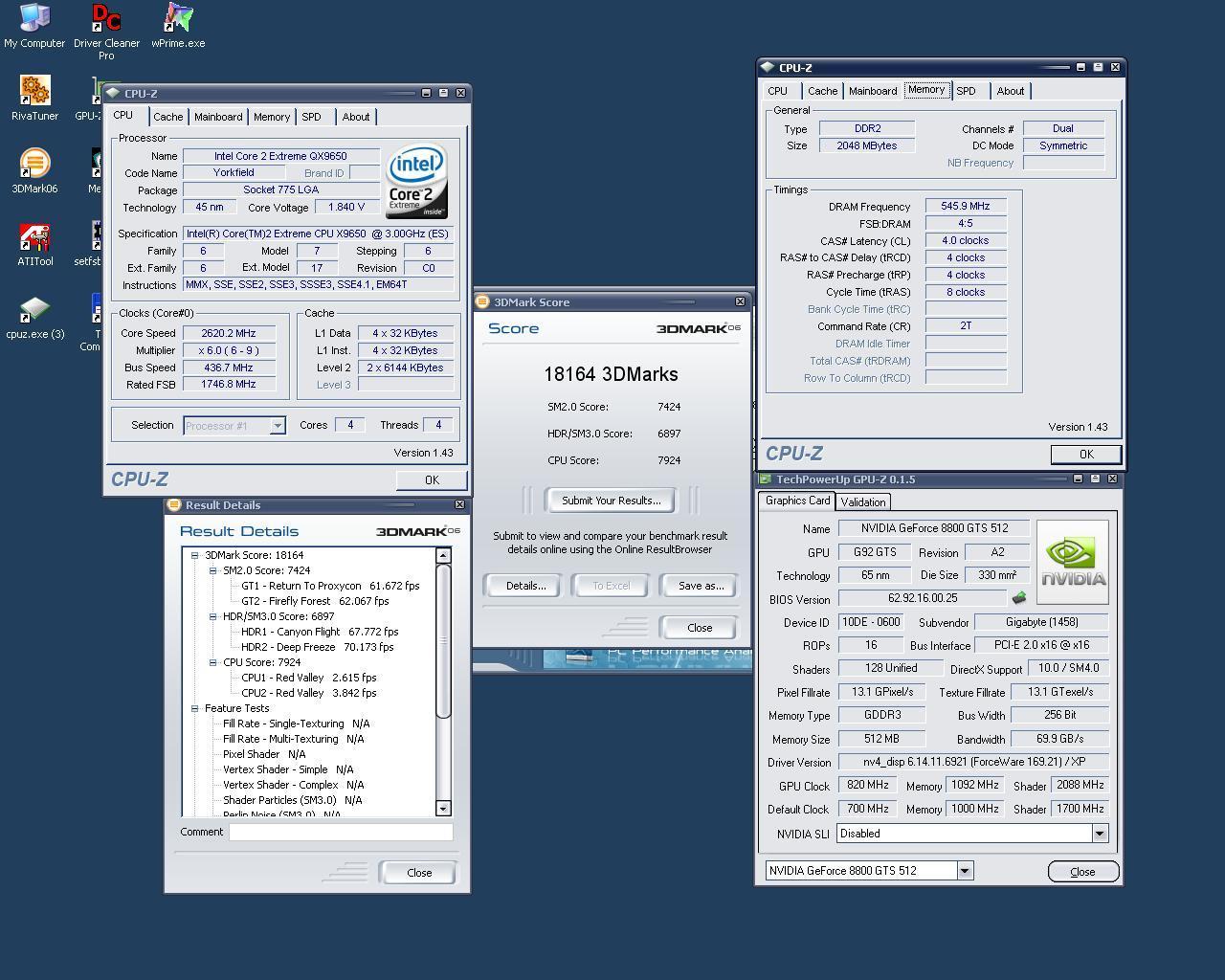Open wPrime.exe desktop icon

click(178, 26)
